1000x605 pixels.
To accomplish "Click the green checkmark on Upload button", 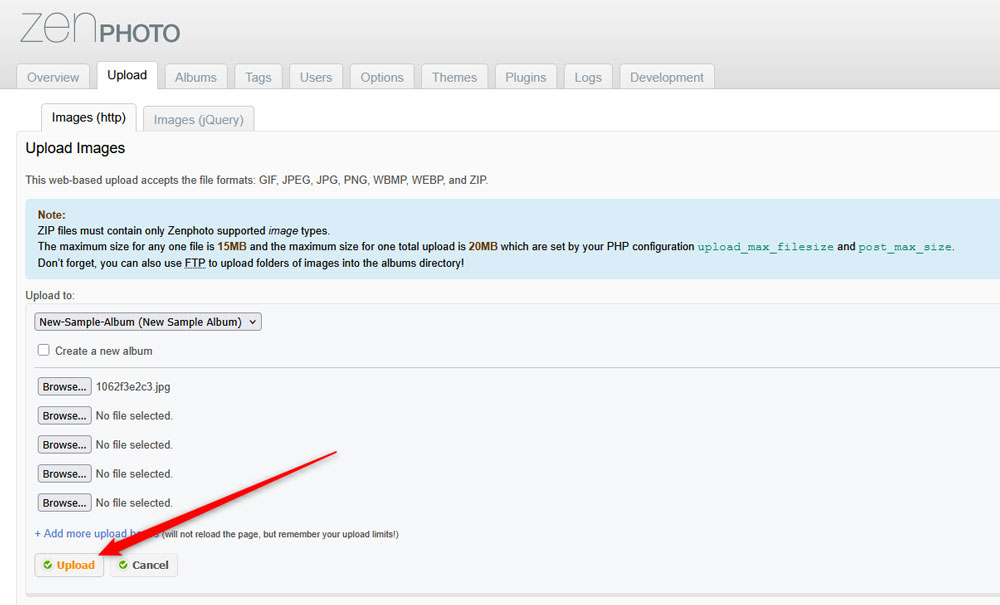I will point(48,565).
